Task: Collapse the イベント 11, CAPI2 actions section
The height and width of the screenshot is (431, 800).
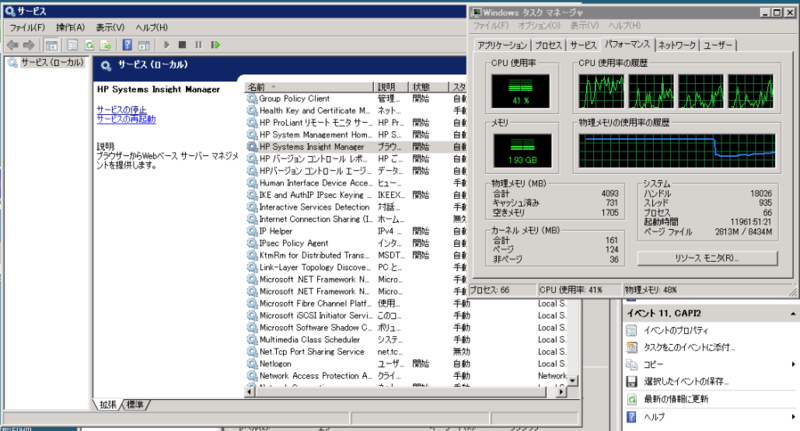Action: (x=793, y=314)
